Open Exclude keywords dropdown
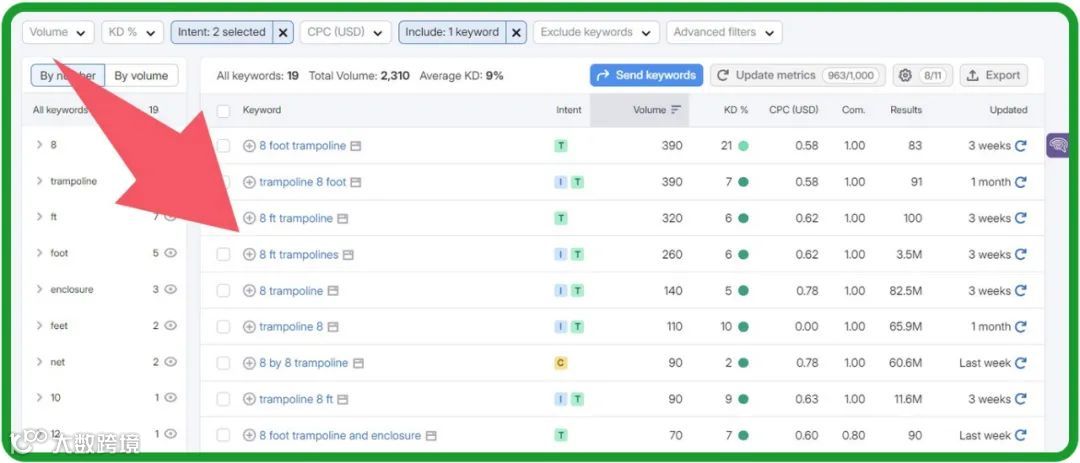This screenshot has height=463, width=1080. click(596, 32)
